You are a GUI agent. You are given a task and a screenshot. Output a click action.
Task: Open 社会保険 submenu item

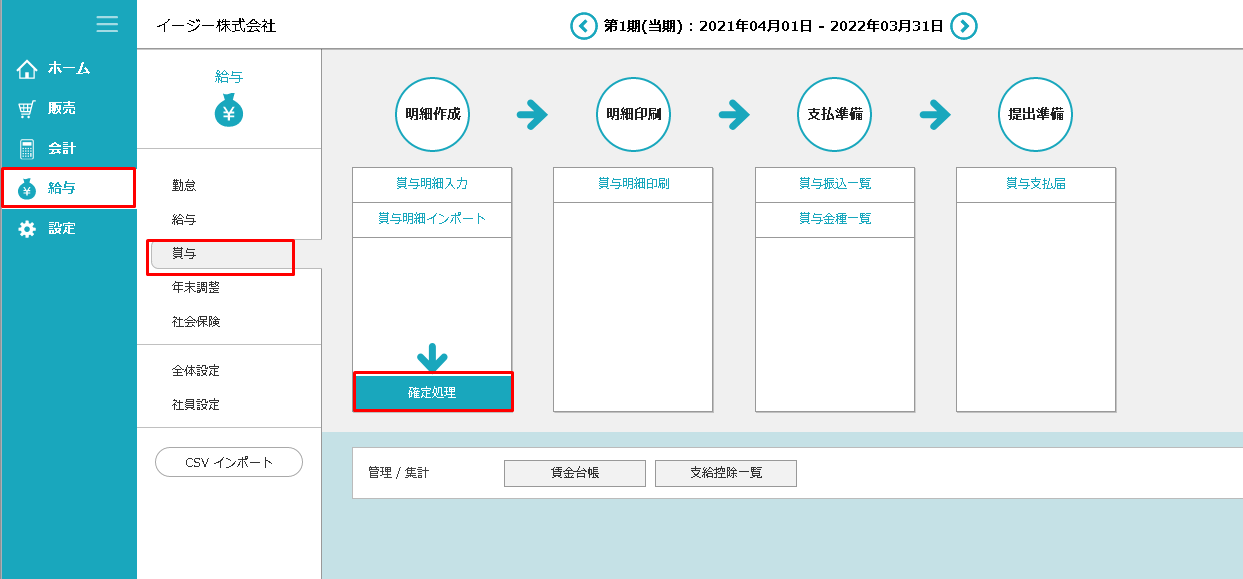click(x=196, y=322)
